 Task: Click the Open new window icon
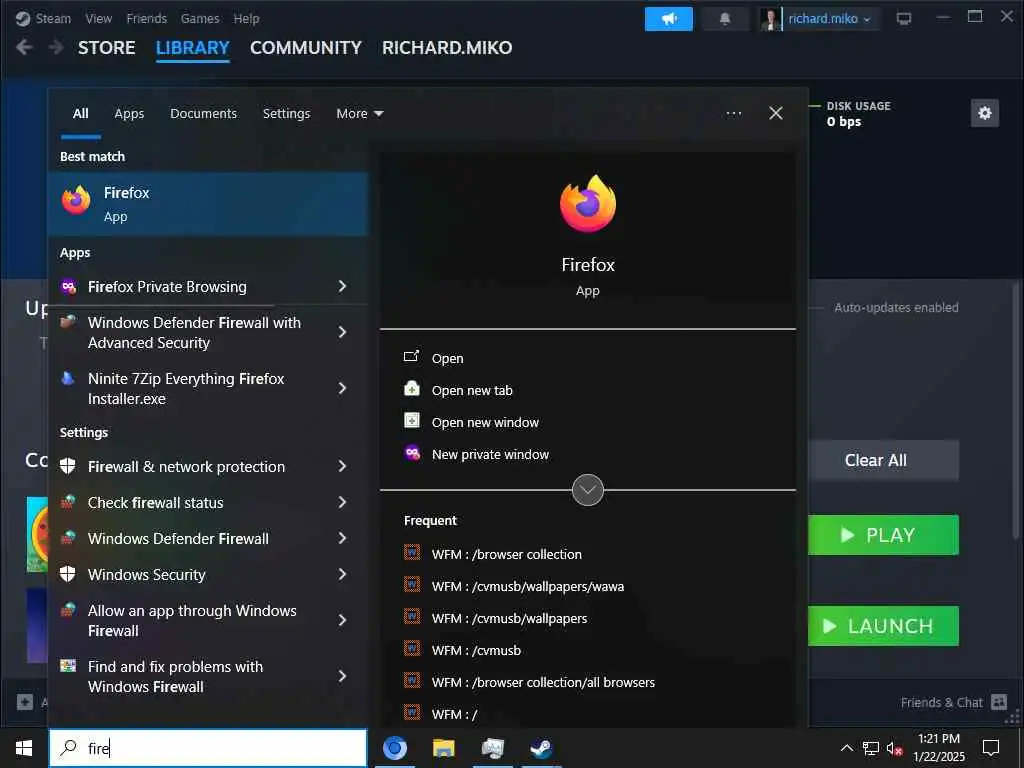coord(411,421)
